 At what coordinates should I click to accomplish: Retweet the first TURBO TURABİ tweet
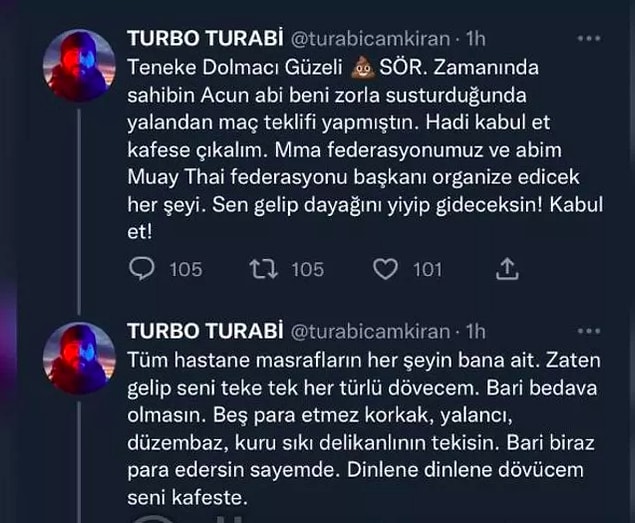pos(264,269)
